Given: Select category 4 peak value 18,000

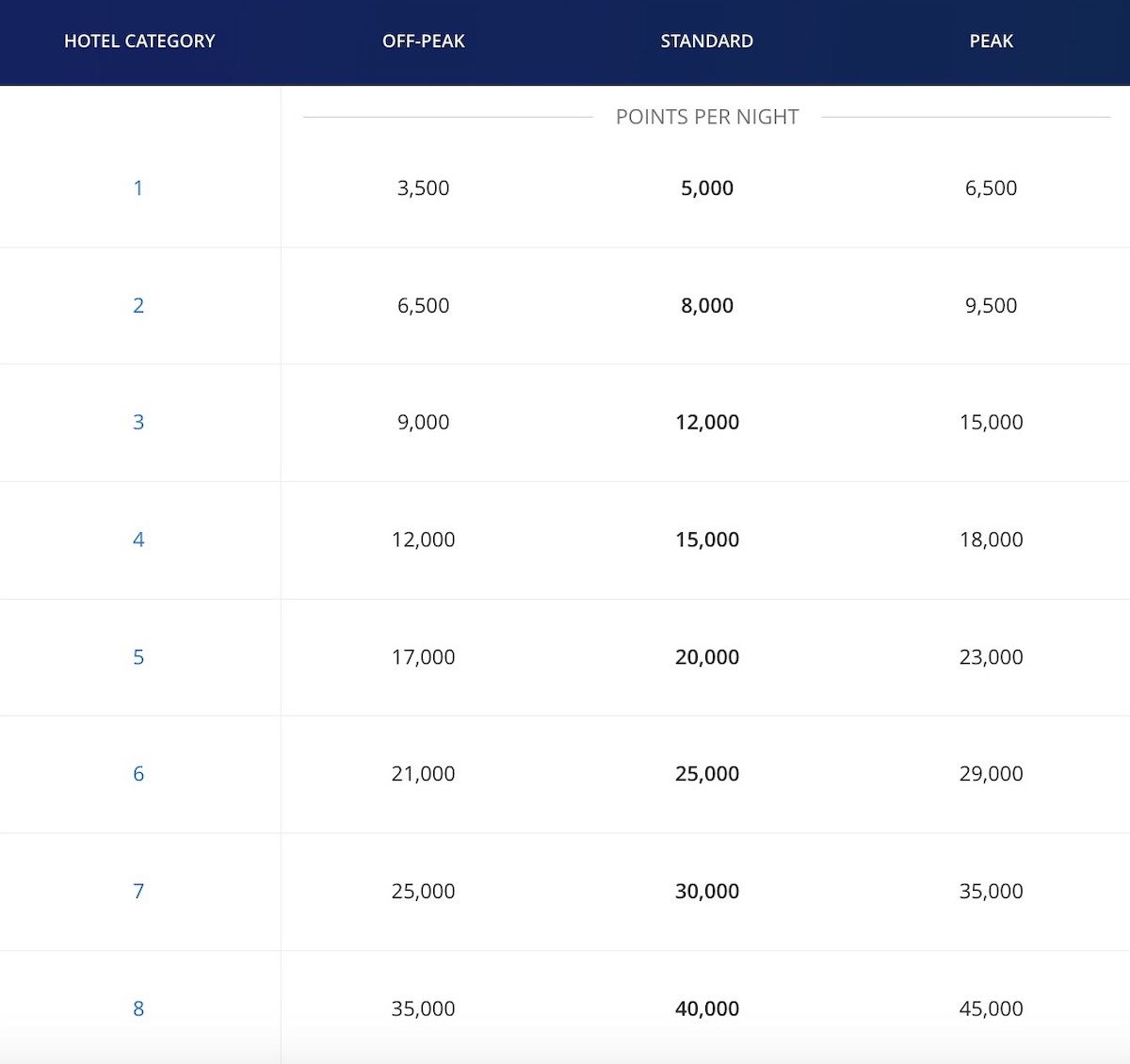Looking at the screenshot, I should coord(992,540).
